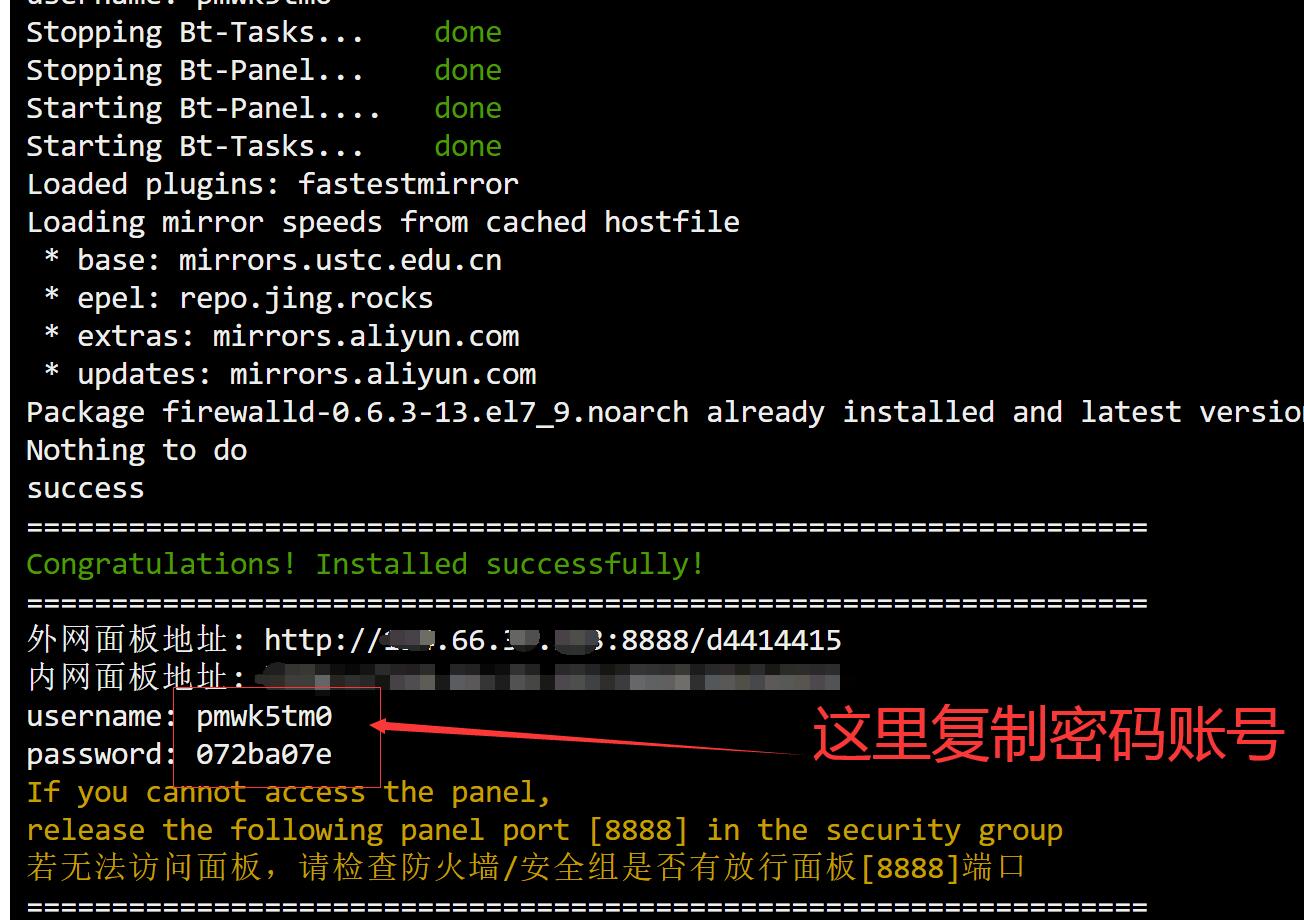
Task: Select the green "Congratulations! Installed successfully!" message
Action: [365, 564]
